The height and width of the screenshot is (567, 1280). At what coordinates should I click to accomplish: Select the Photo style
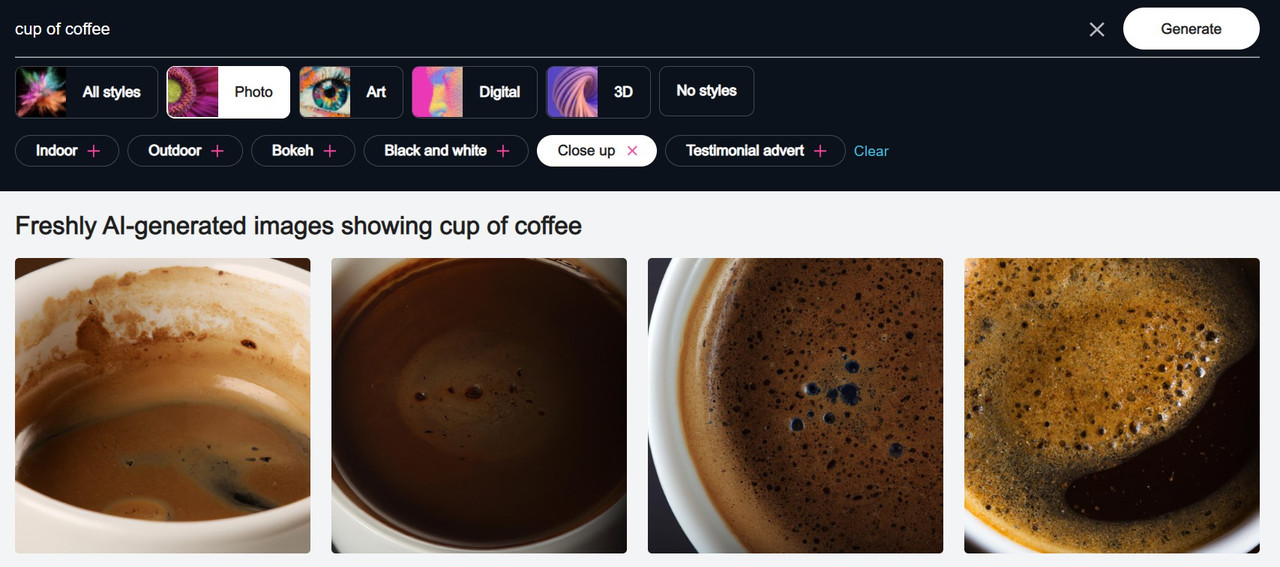click(228, 92)
